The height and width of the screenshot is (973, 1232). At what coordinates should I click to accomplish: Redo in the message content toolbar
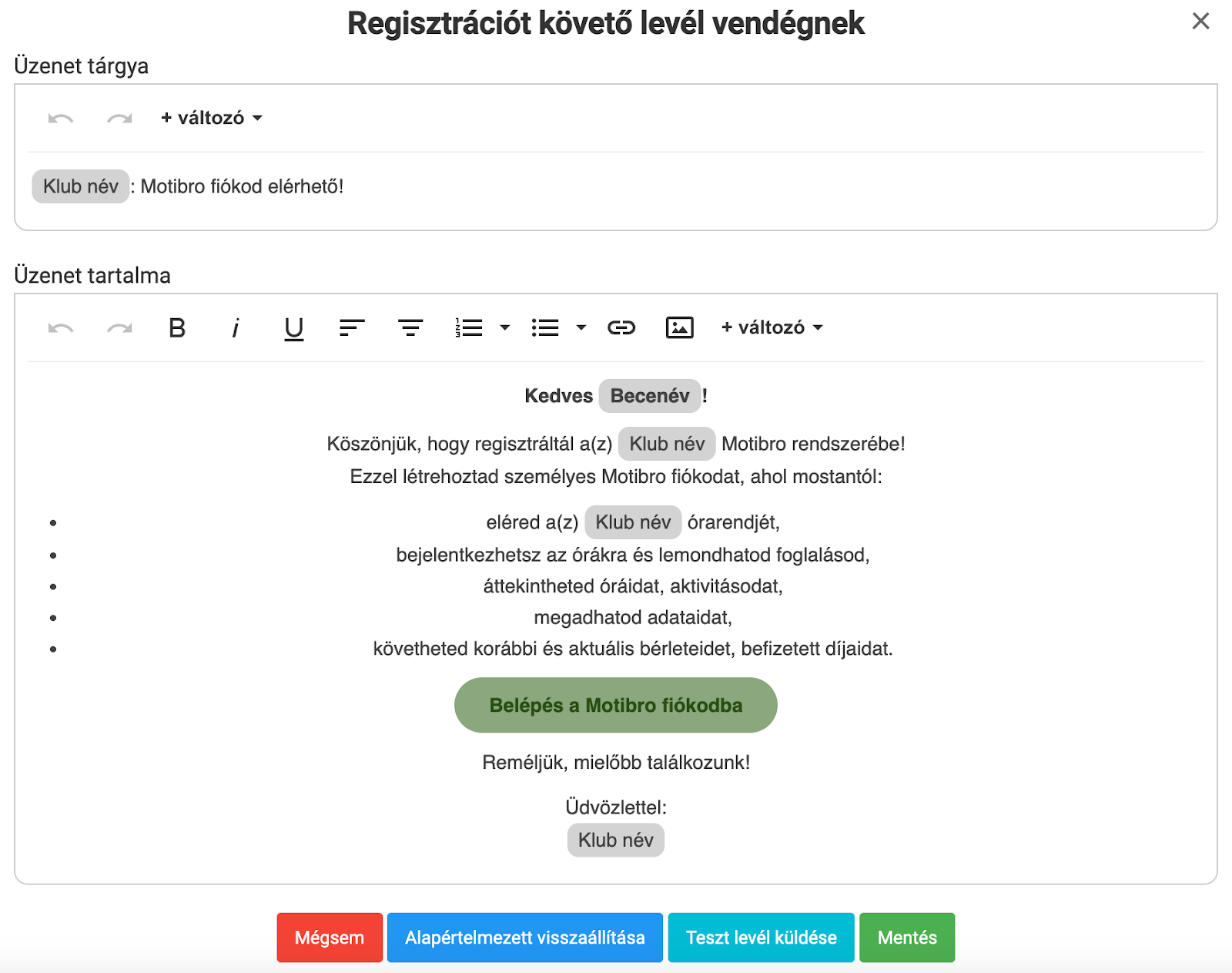pos(119,327)
